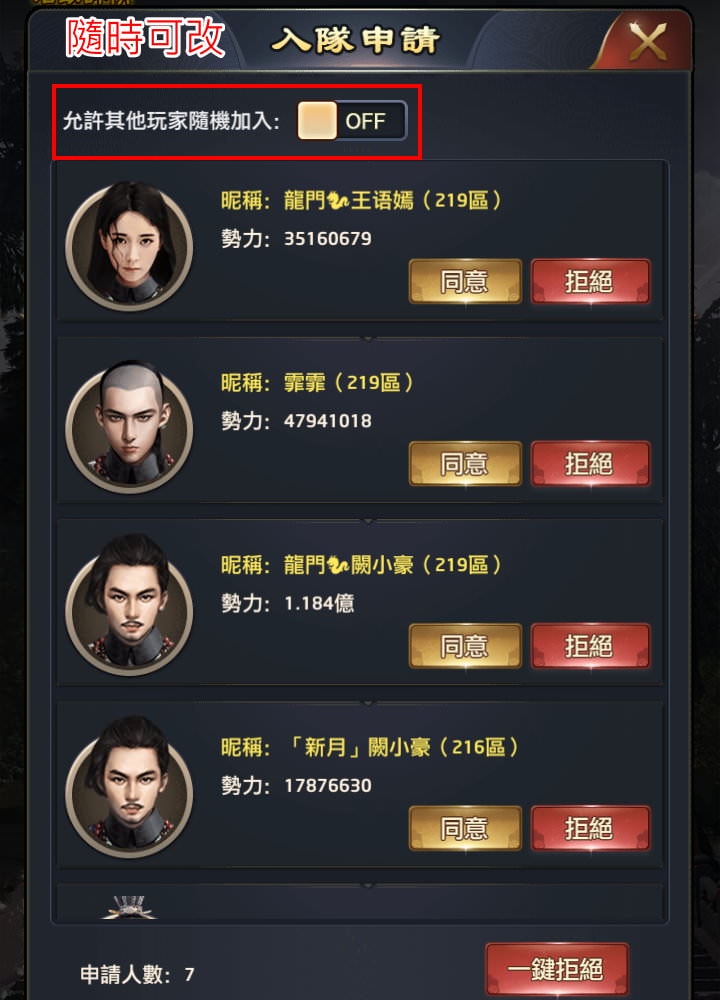720x1000 pixels.
Task: Approve 龍門闕小豪 with 同意 button
Action: pos(465,646)
